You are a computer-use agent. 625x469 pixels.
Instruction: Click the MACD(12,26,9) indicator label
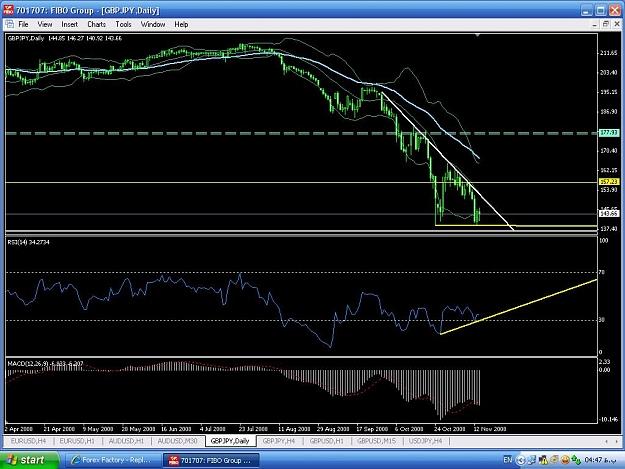(45, 363)
